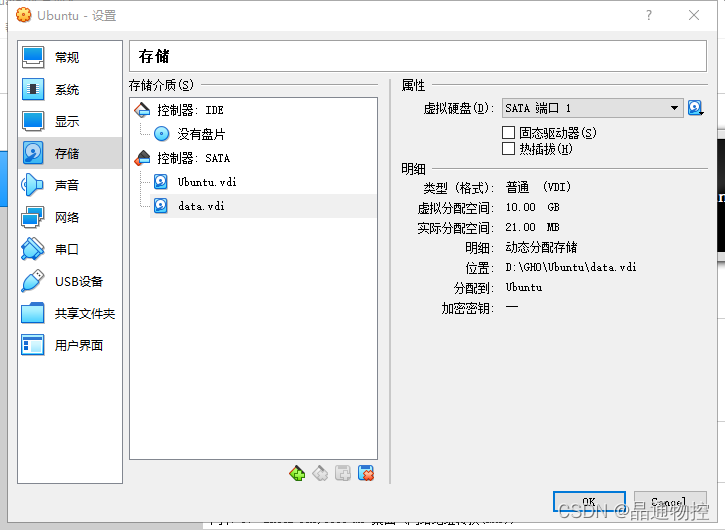Remove the selected attachment with red X icon

coord(366,474)
